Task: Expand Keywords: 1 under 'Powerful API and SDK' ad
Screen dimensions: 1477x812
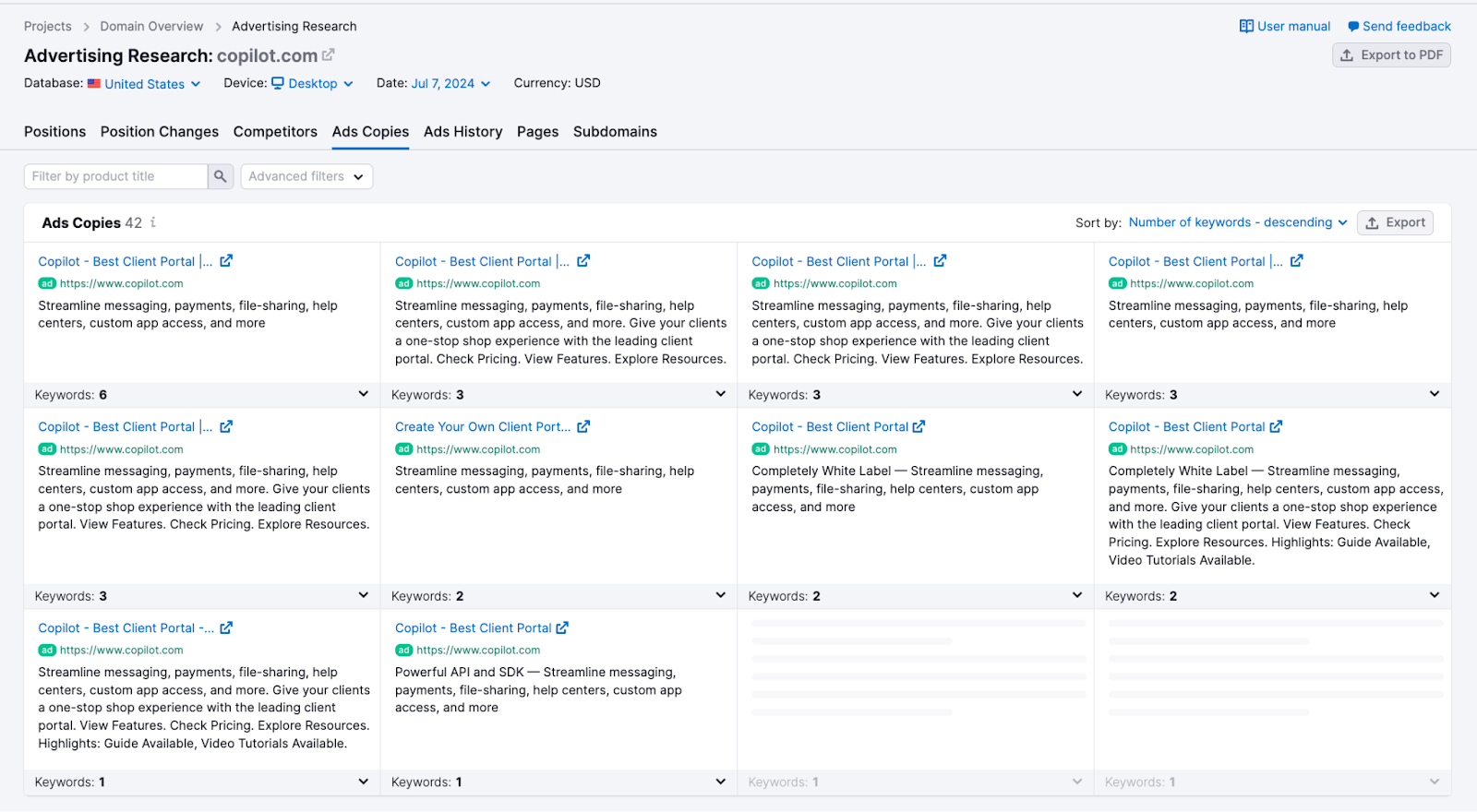Action: (x=721, y=782)
